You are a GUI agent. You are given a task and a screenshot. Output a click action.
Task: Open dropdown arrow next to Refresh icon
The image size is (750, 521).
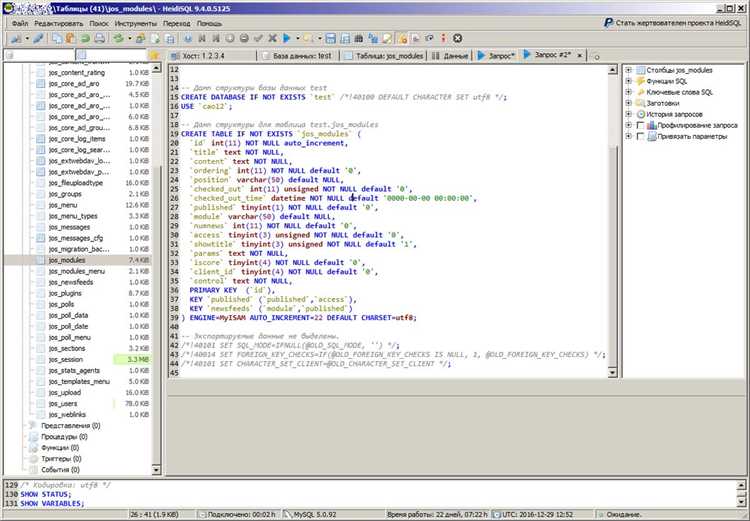pyautogui.click(x=129, y=39)
